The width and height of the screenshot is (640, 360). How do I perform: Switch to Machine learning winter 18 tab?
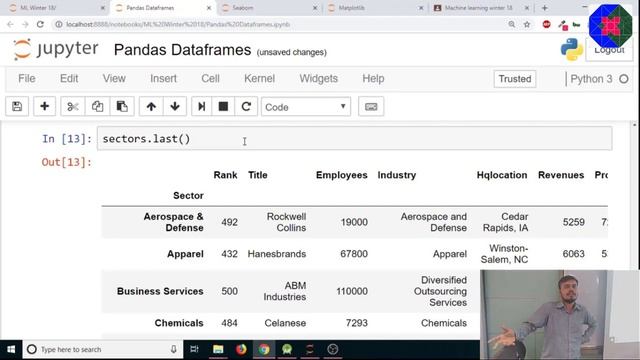tap(481, 8)
